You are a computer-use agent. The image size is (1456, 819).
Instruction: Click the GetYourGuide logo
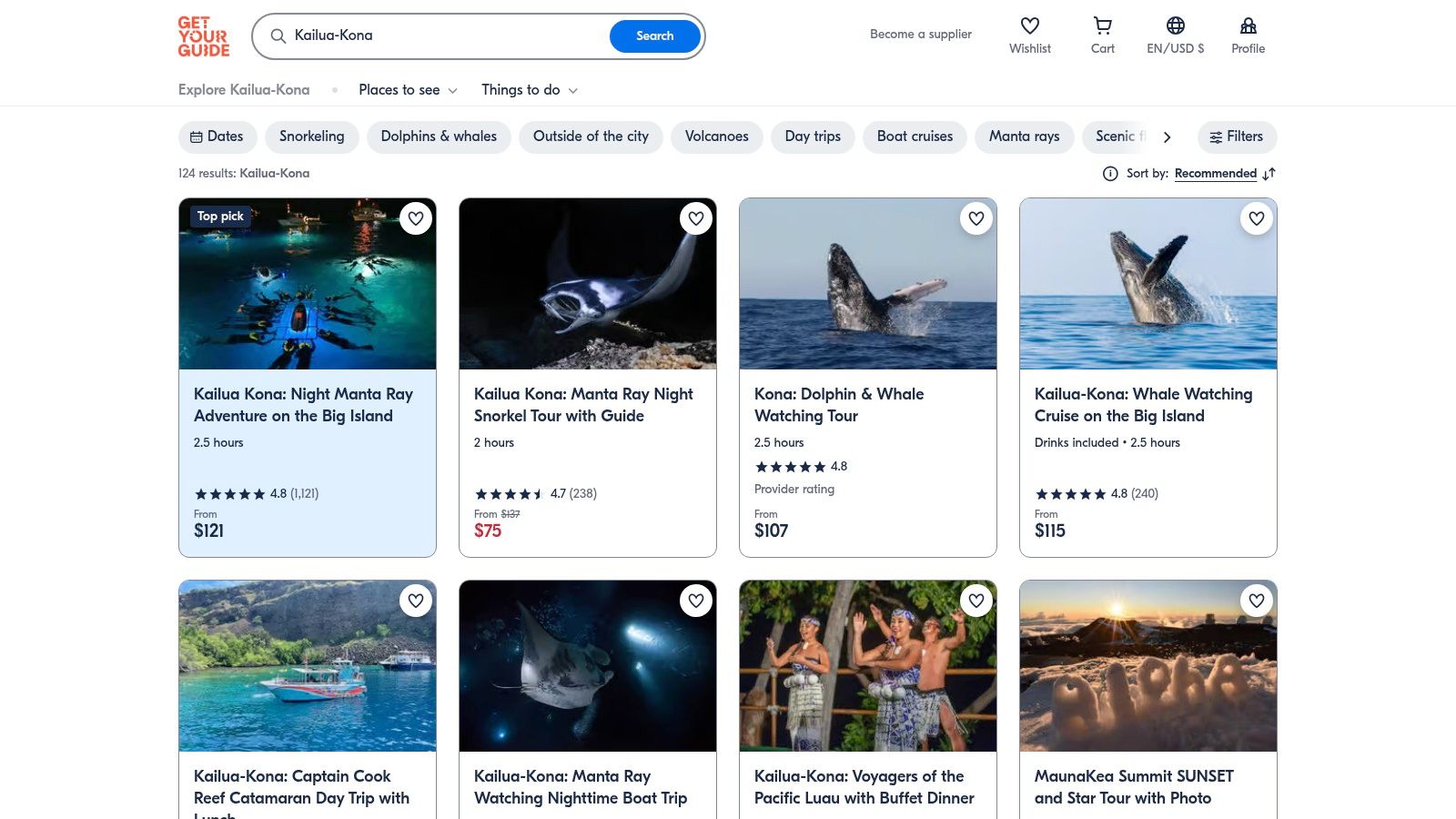coord(204,35)
